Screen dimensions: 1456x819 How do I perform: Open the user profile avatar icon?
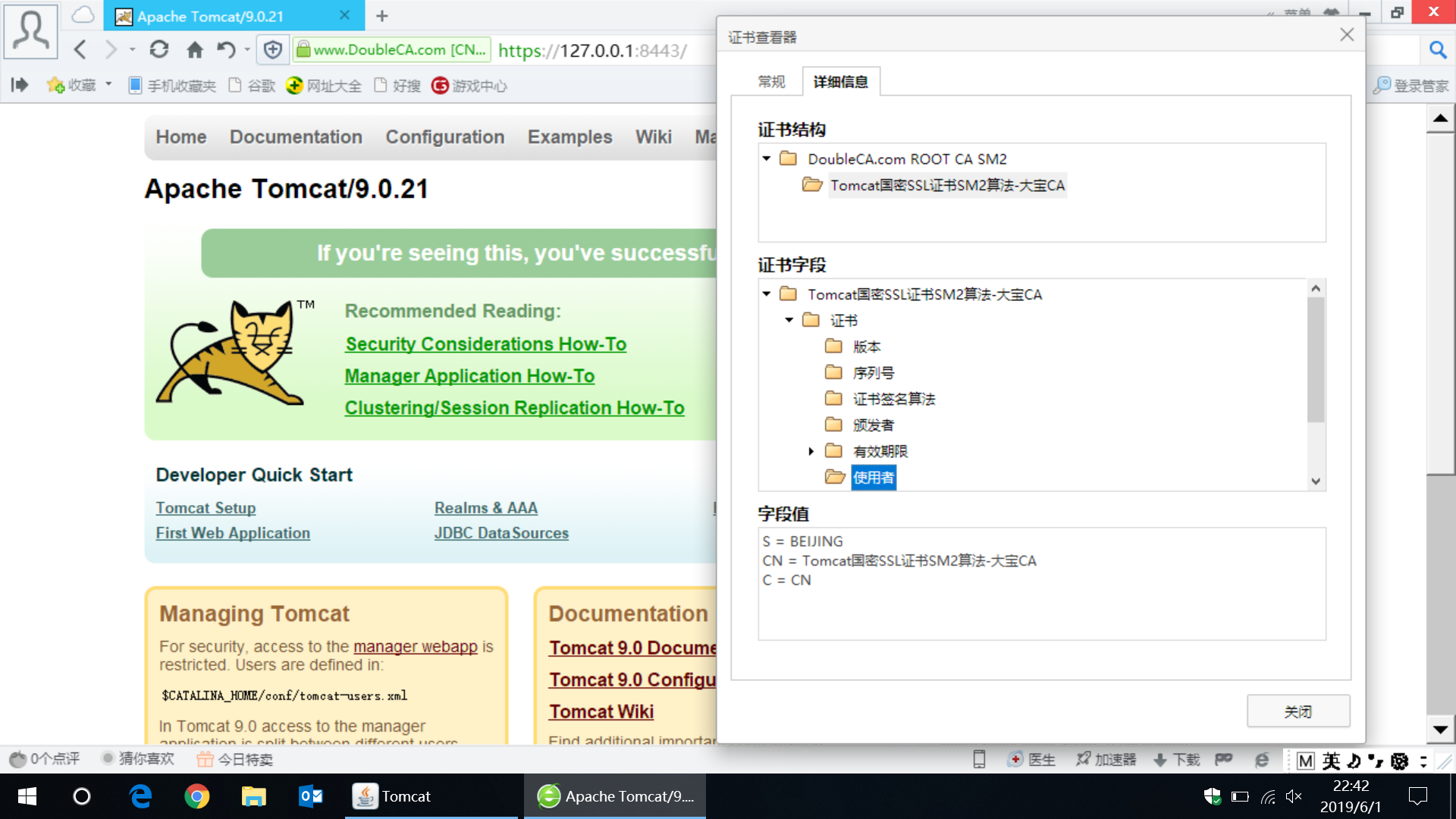coord(31,32)
